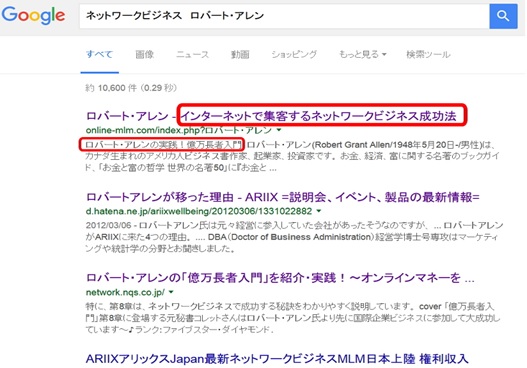Click the blue search magnifier button

click(503, 16)
